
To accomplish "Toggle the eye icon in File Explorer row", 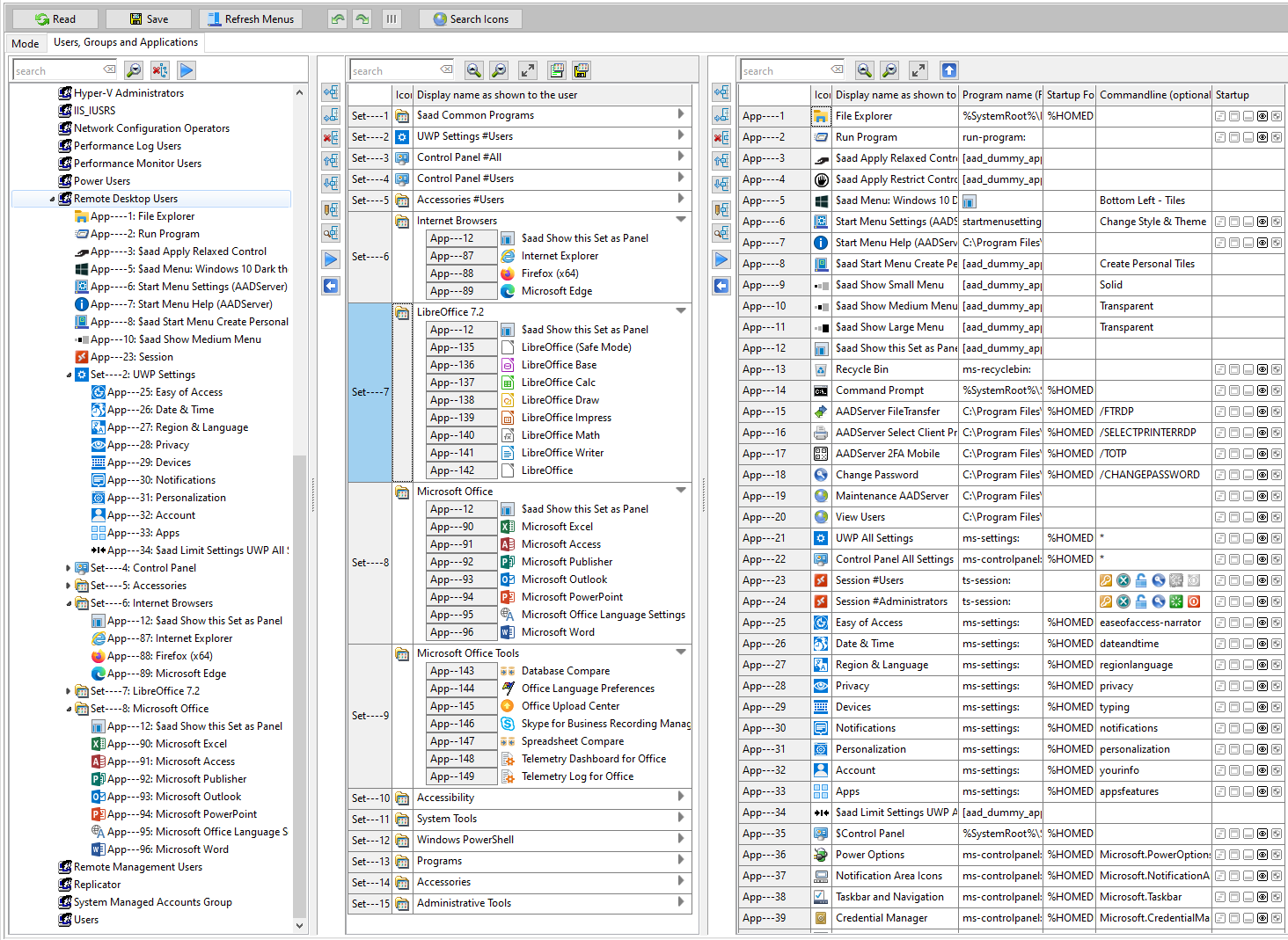I will 1262,116.
